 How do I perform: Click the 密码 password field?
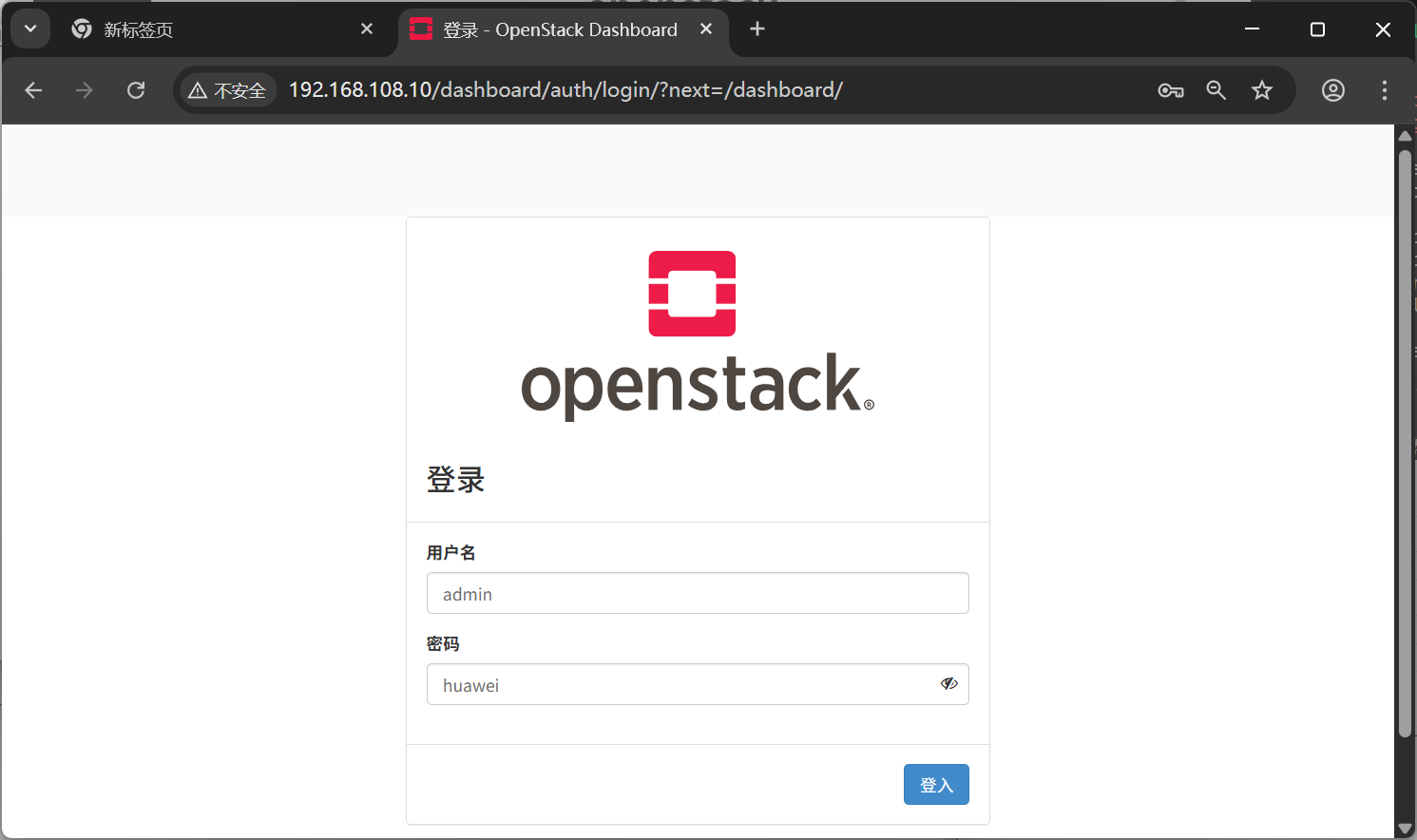coord(698,684)
